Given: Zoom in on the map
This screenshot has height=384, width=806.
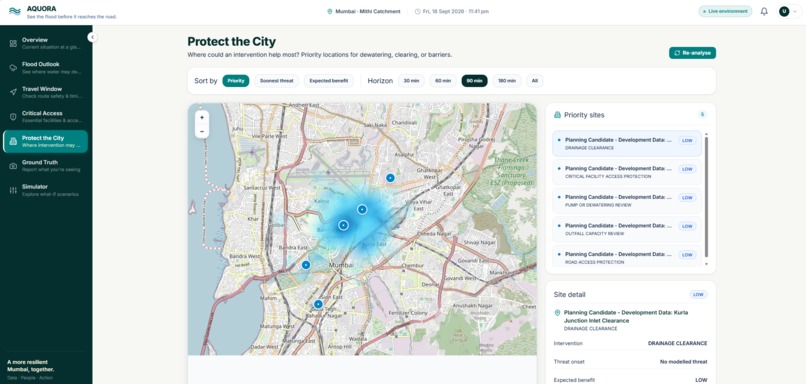Looking at the screenshot, I should (202, 118).
